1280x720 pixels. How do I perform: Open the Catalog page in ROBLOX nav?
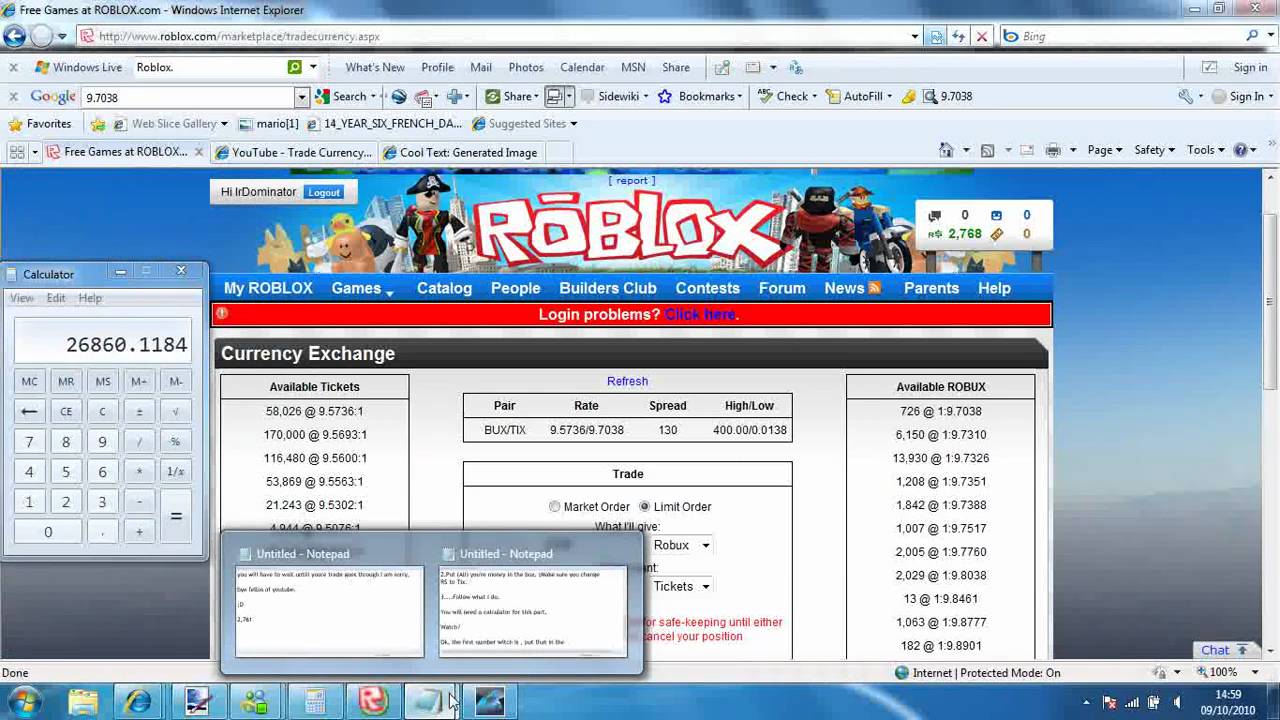(444, 288)
